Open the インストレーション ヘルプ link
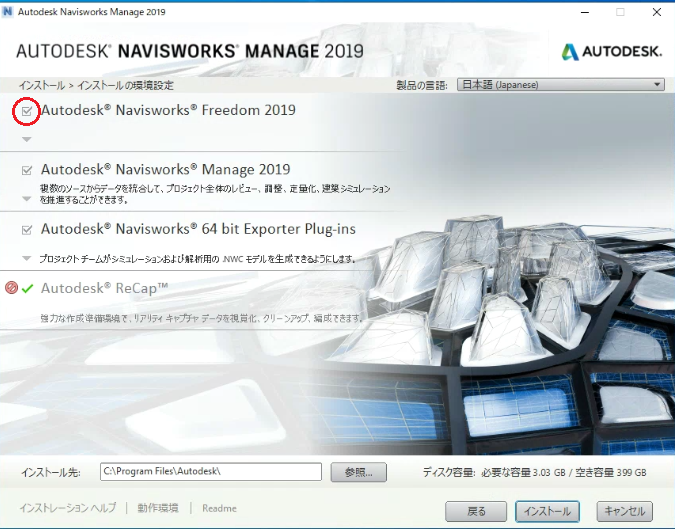The image size is (675, 529). coord(68,508)
